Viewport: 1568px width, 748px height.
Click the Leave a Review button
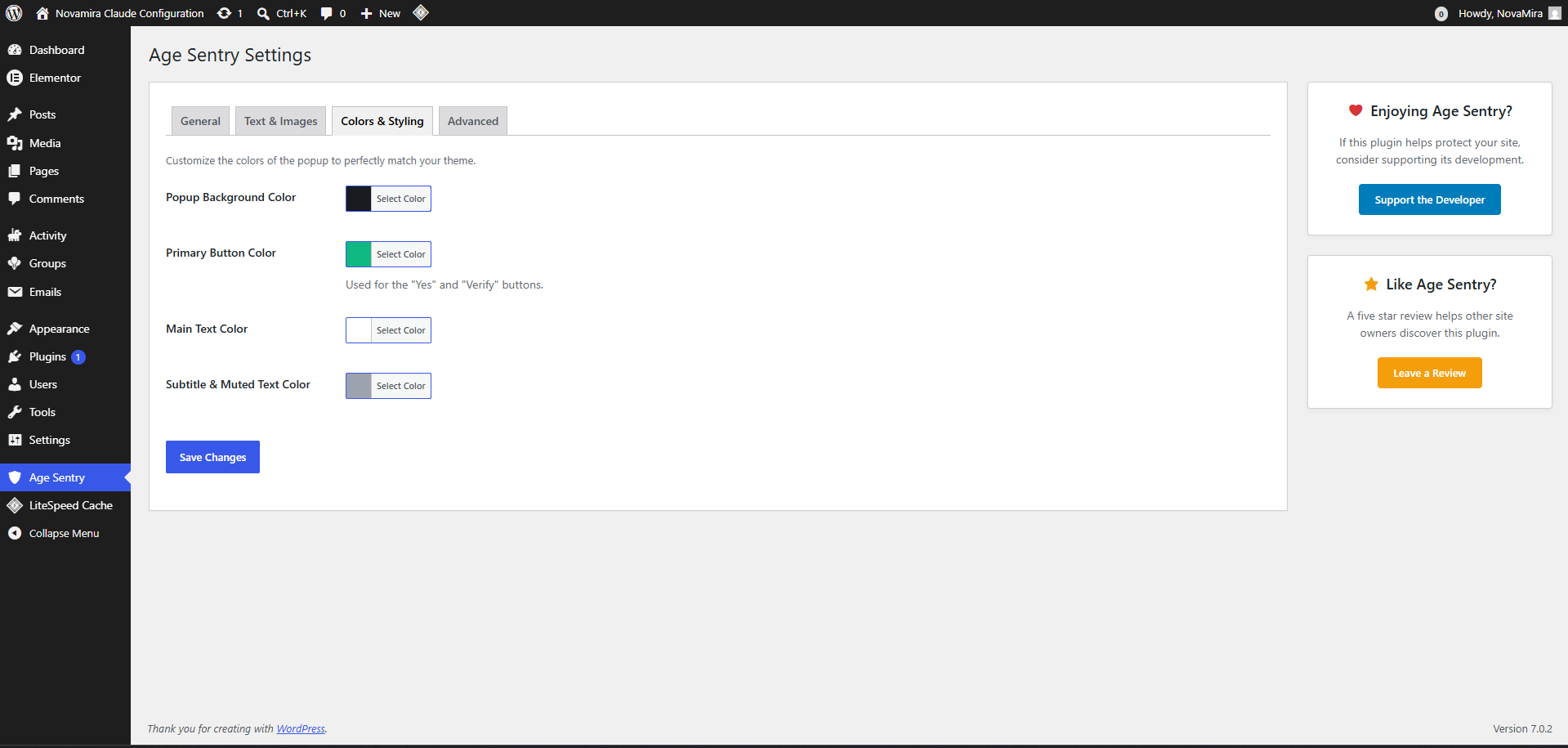(x=1430, y=373)
